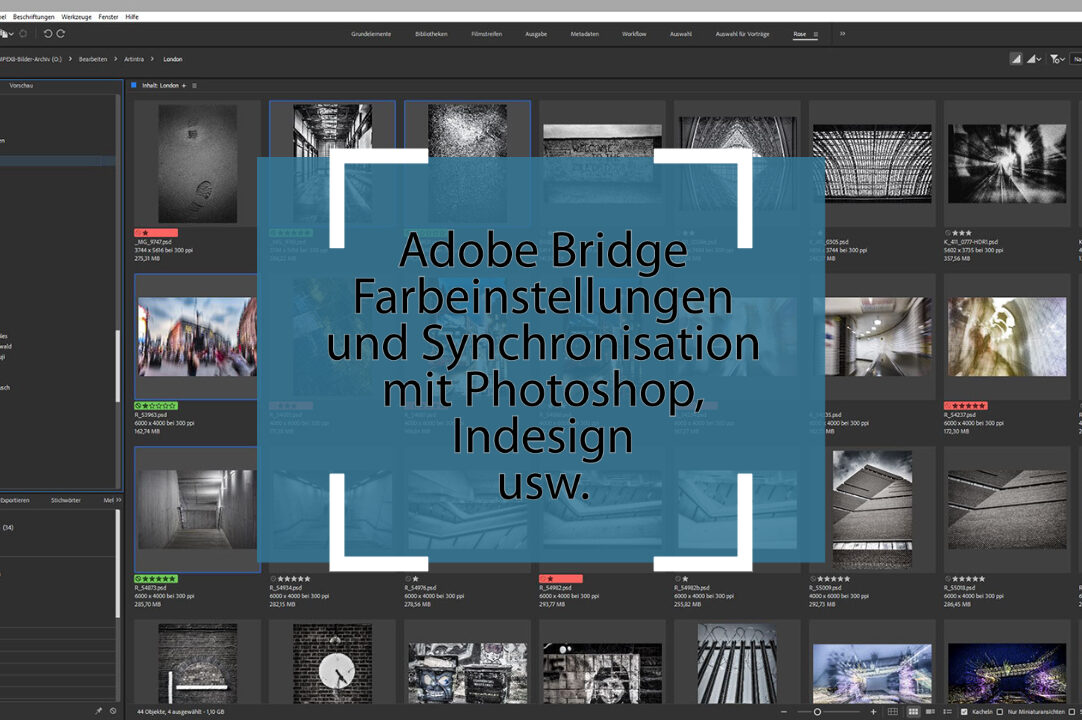Go to London folder in breadcrumb

(173, 59)
